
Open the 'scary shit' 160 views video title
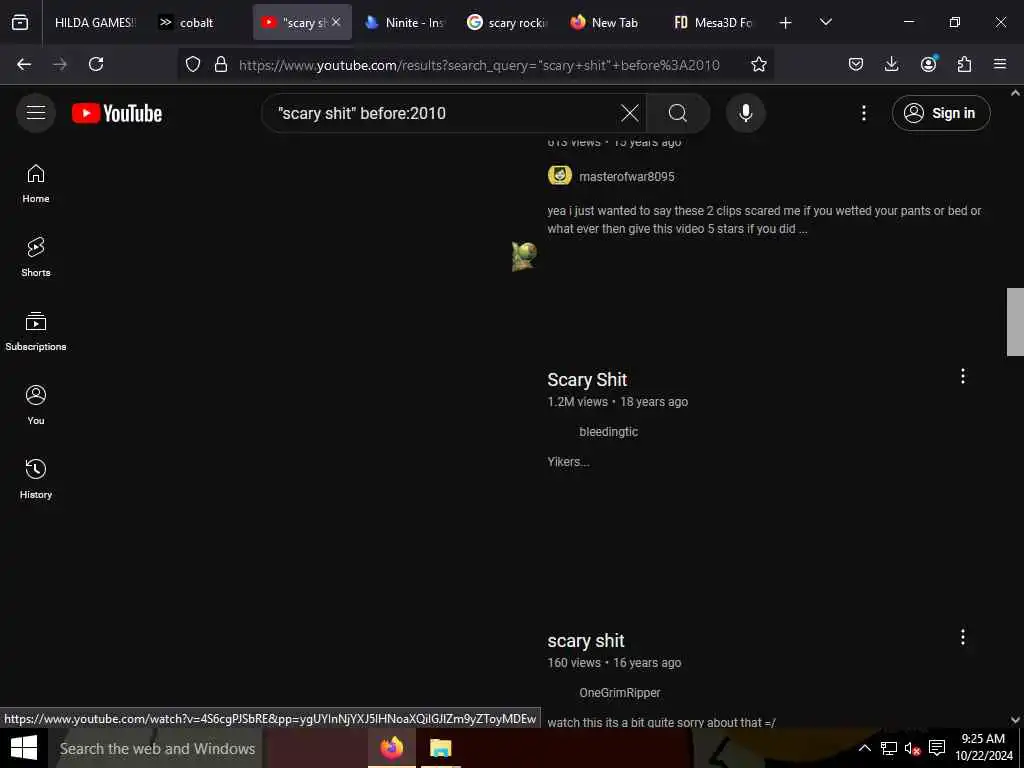[x=586, y=641]
